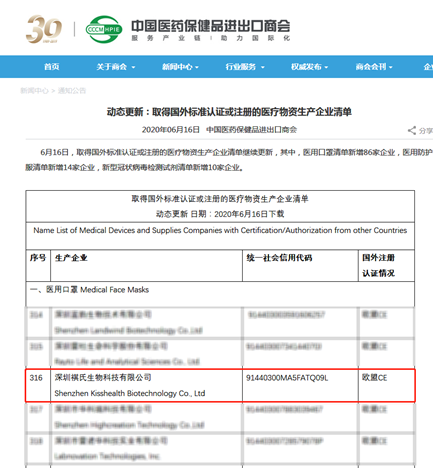Expand the 关于商会 dropdown menu
Screen dimensions: 433x468
pos(133,67)
